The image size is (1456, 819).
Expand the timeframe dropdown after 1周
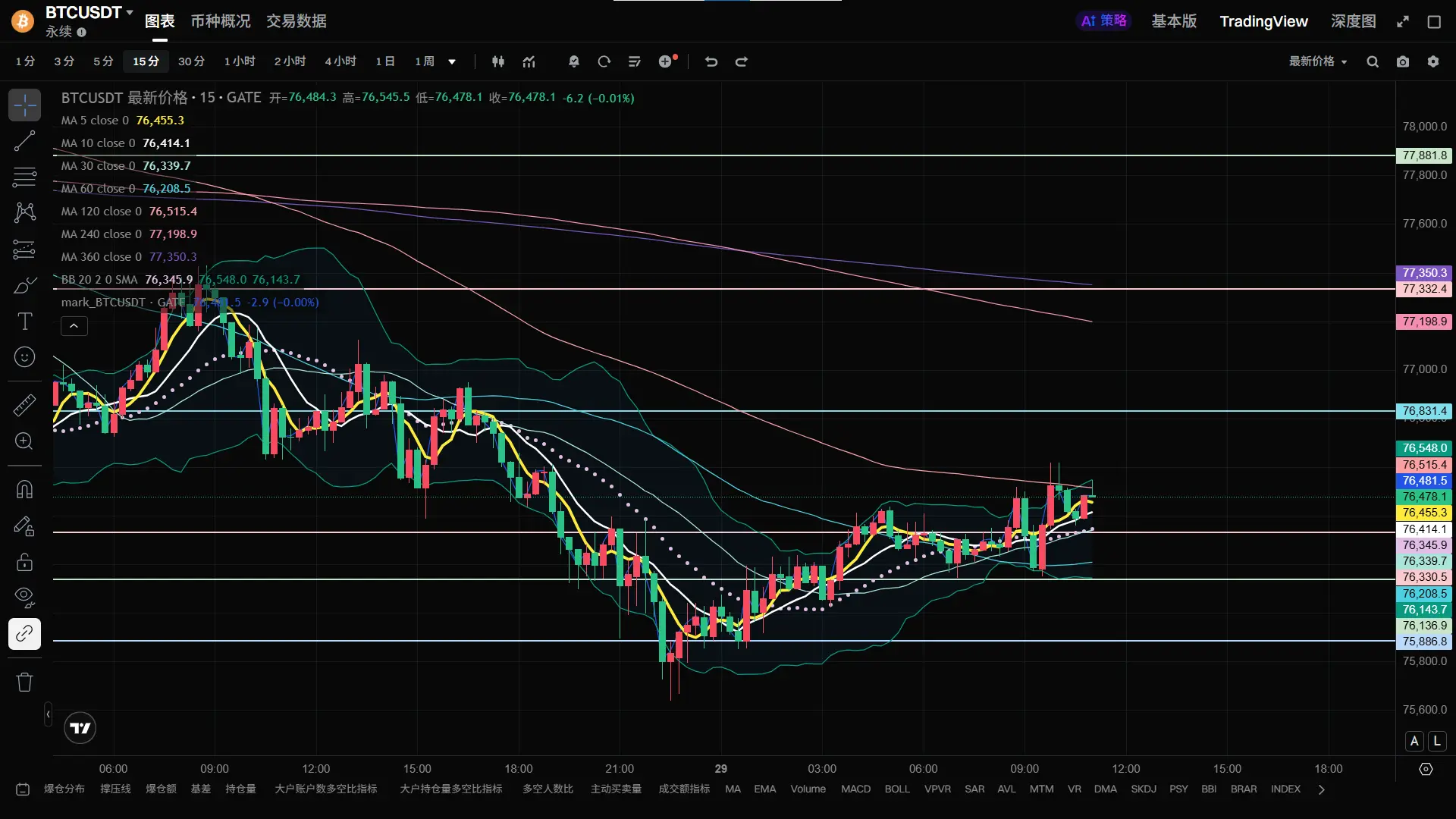point(452,61)
